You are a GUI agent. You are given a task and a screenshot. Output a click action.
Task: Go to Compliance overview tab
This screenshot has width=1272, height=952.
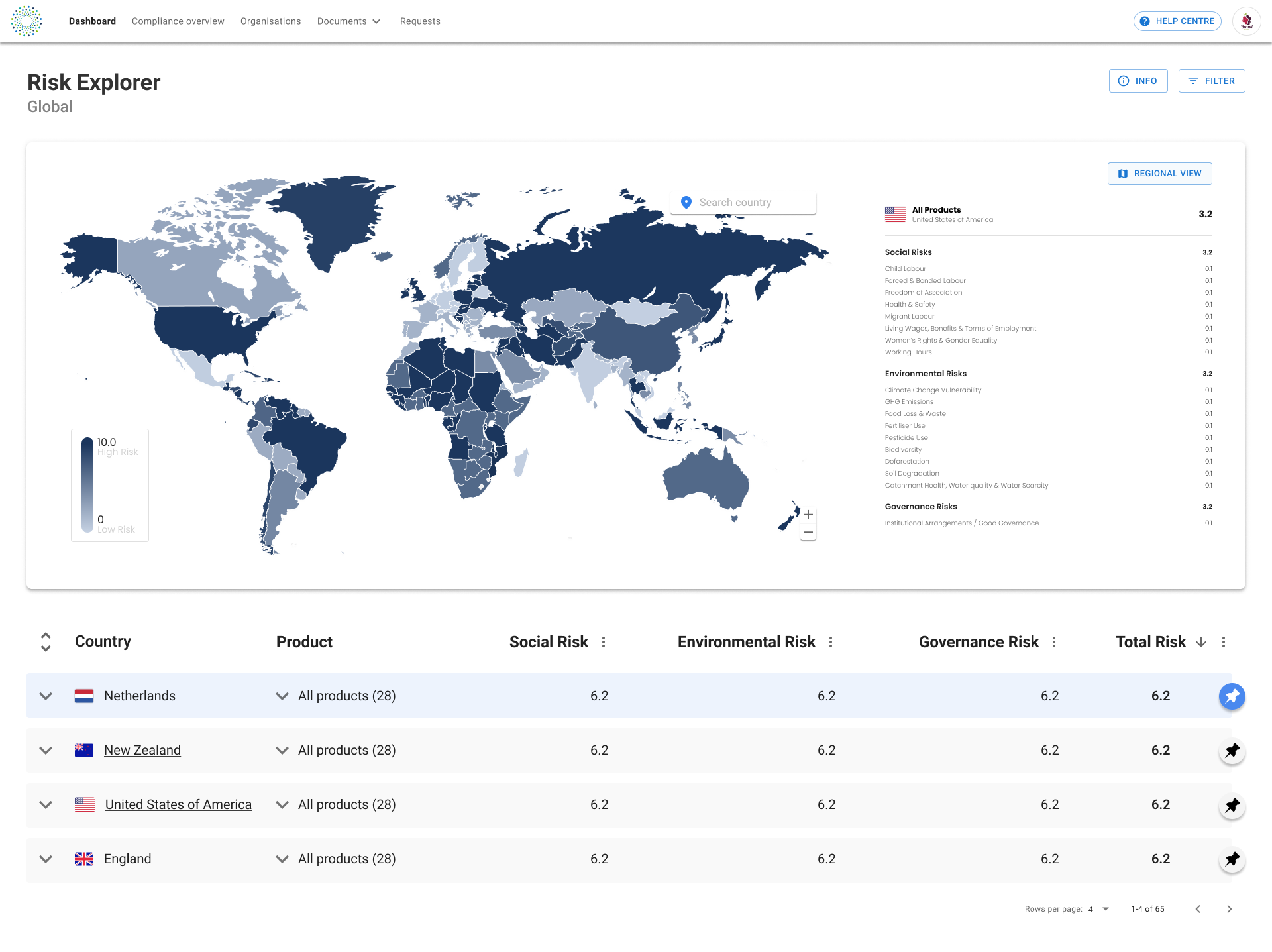pos(178,21)
